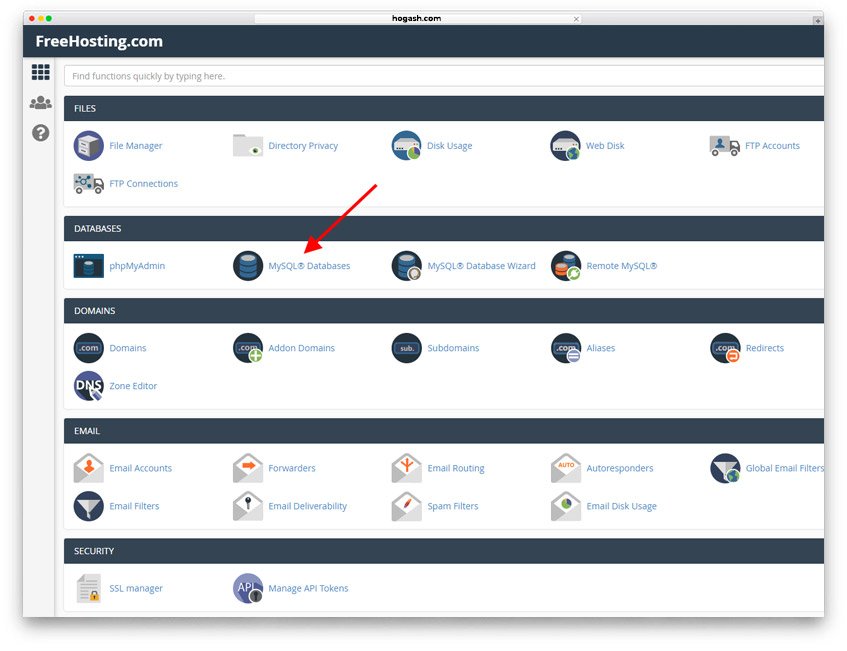
Task: Click the sidebar grid home icon
Action: (41, 72)
